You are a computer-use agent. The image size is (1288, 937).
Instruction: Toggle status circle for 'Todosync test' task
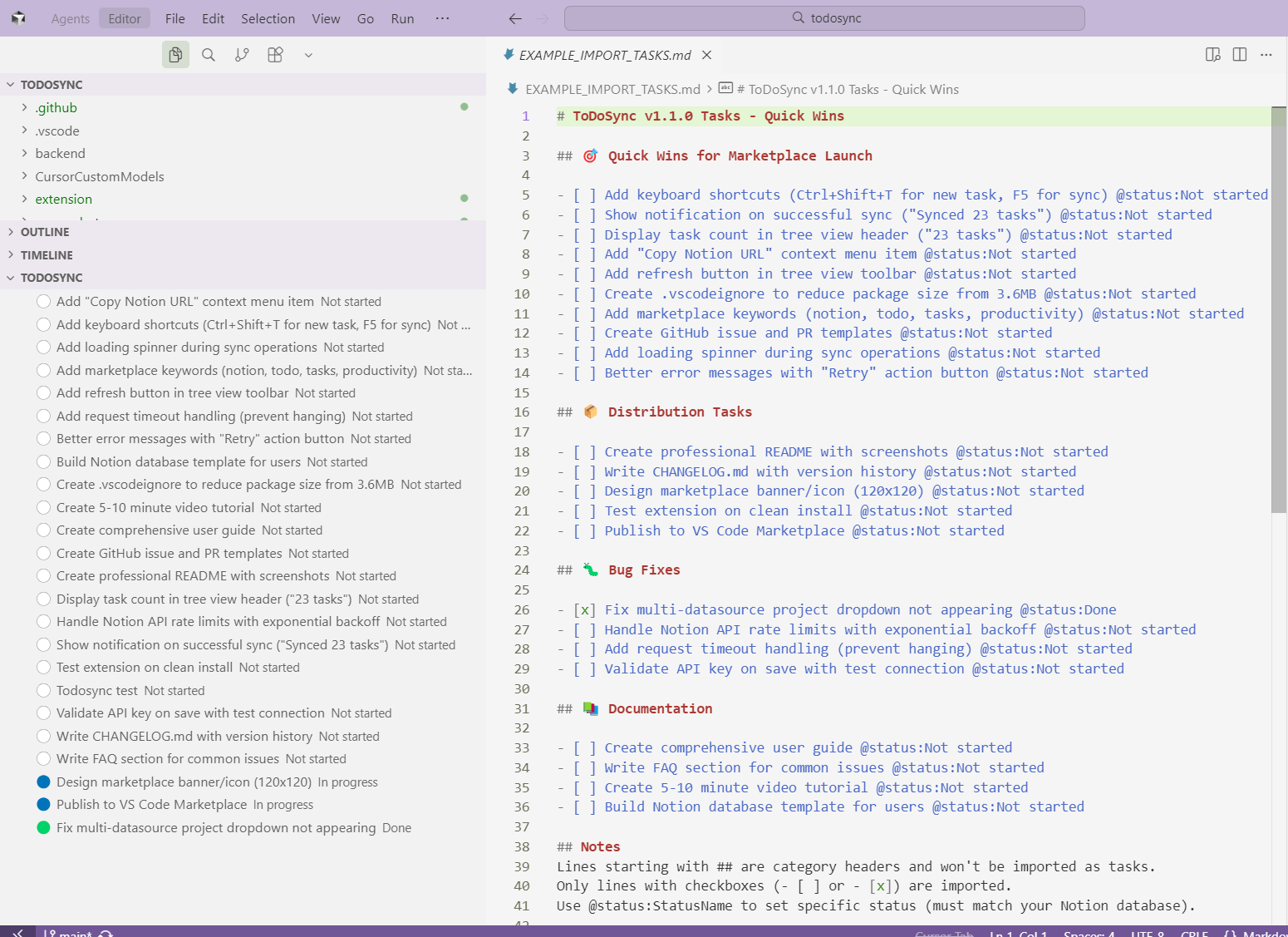click(44, 691)
